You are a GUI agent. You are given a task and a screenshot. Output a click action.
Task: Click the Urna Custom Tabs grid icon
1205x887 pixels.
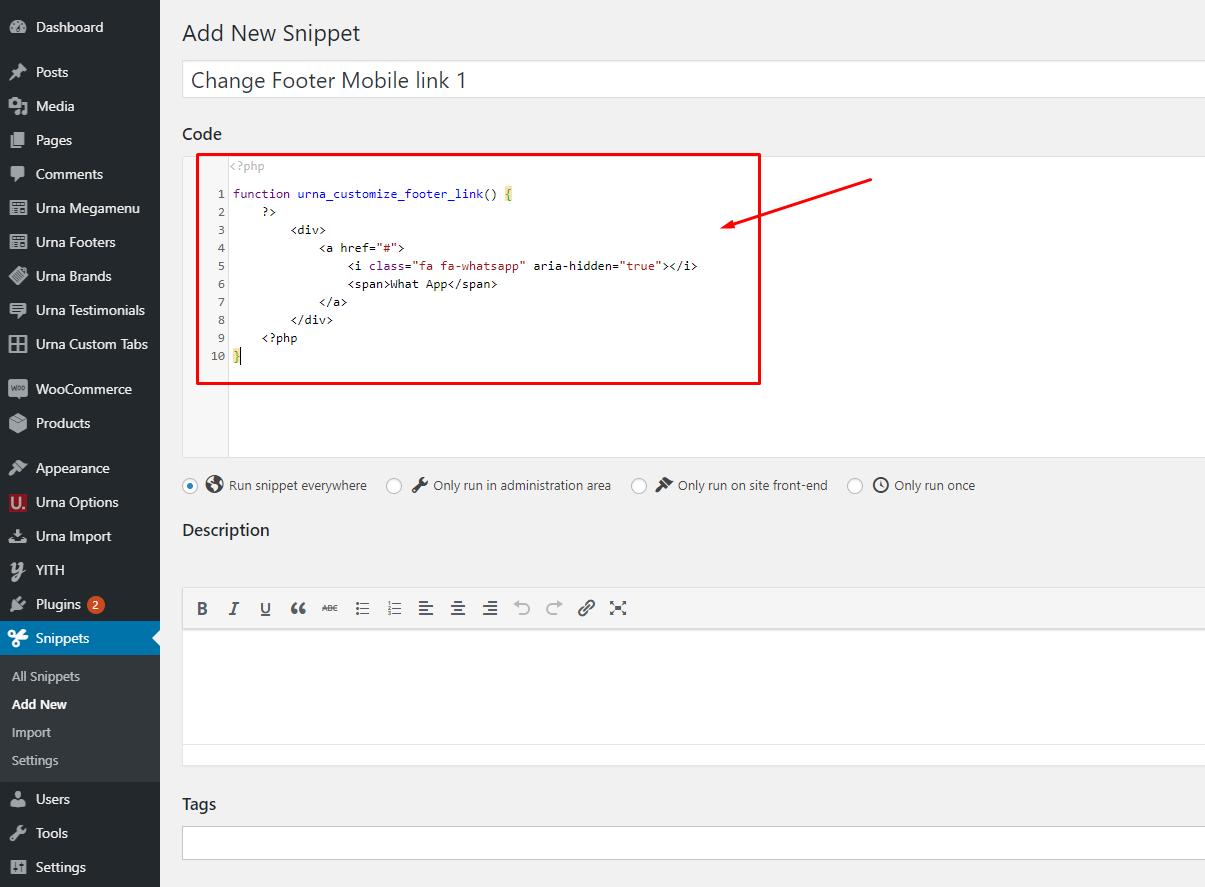(x=18, y=344)
